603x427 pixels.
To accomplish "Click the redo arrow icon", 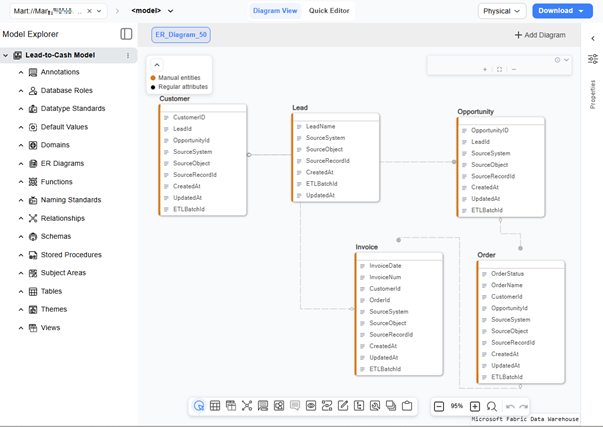I will click(523, 406).
